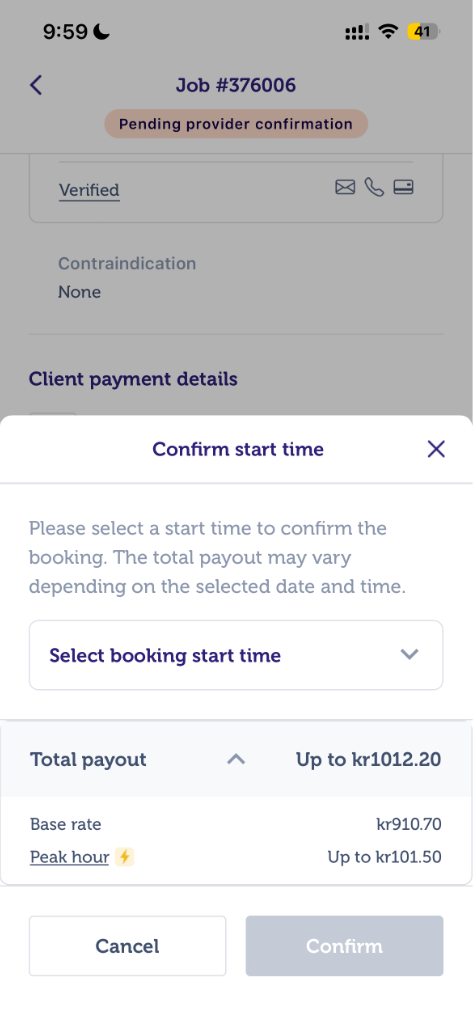Open the Peak hour link
Viewport: 473px width, 1024px height.
pos(69,857)
